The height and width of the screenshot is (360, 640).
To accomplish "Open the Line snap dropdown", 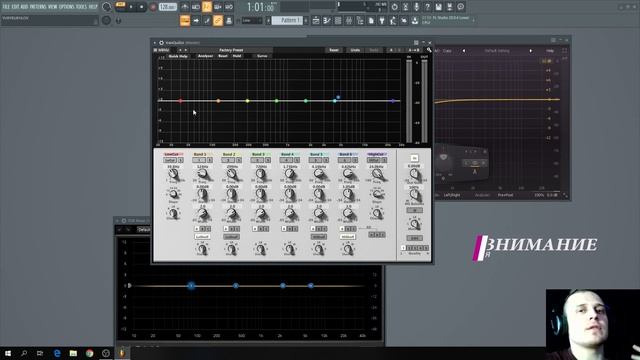I will coord(252,20).
